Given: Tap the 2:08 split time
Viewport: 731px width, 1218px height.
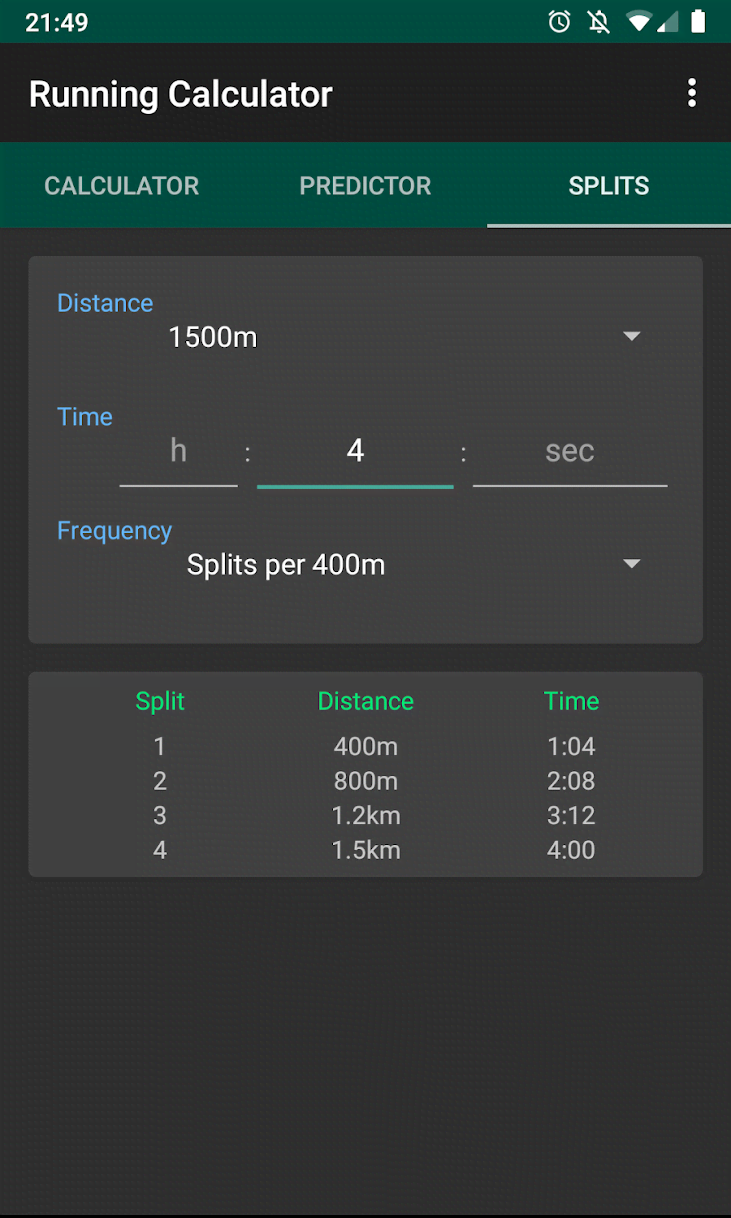Looking at the screenshot, I should (x=572, y=781).
